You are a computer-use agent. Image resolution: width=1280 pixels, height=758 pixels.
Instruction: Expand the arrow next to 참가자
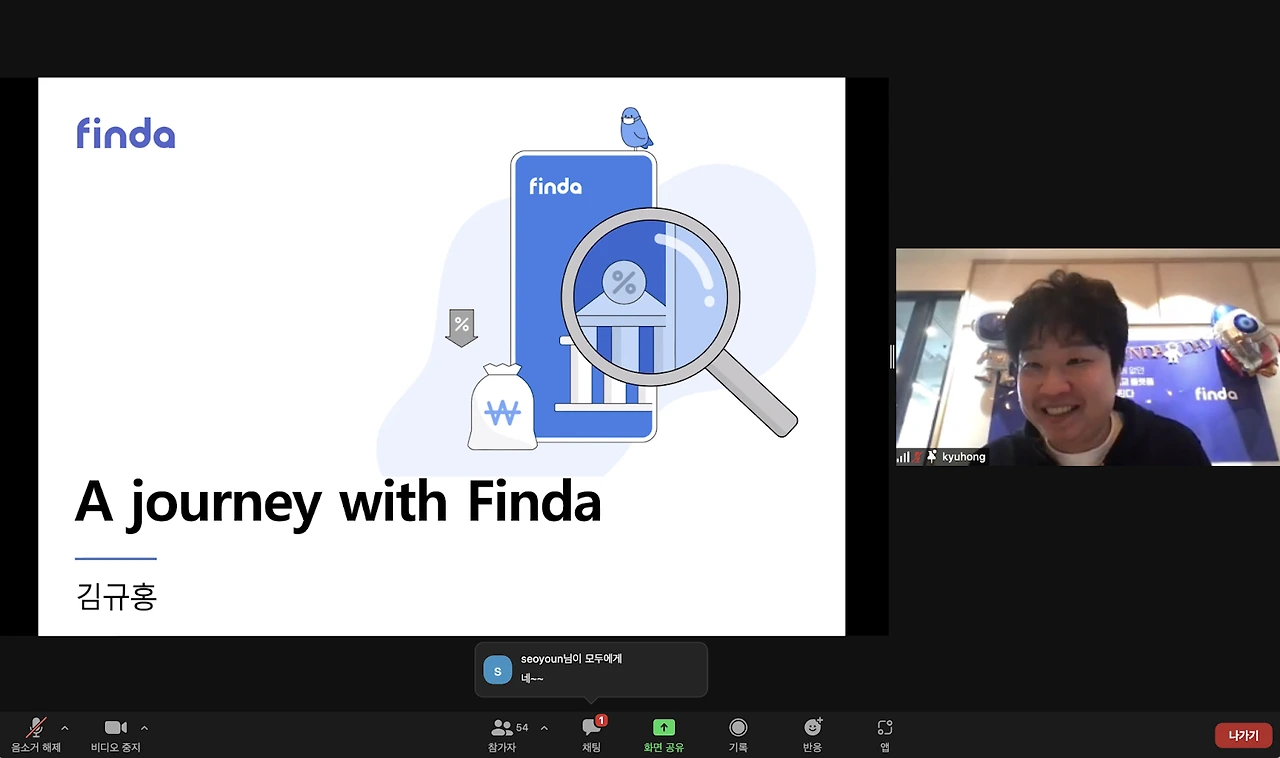tap(544, 728)
